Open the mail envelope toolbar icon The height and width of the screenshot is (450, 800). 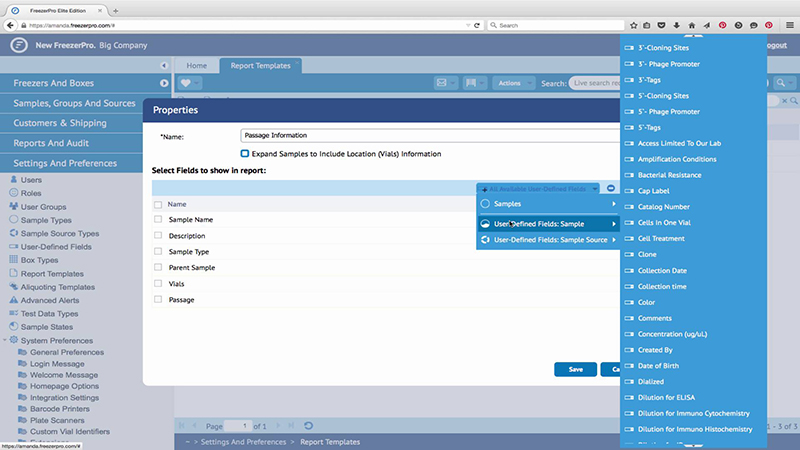tap(441, 83)
